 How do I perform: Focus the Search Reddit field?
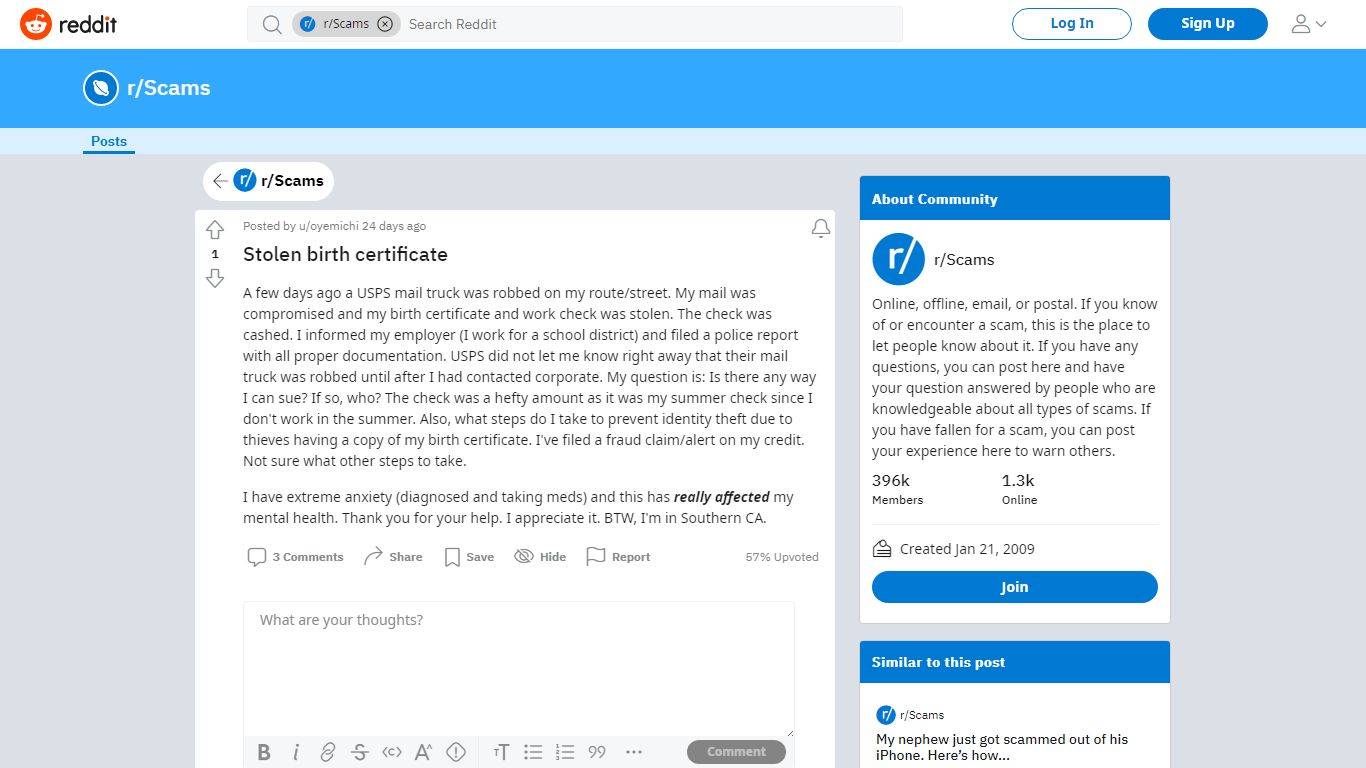650,24
